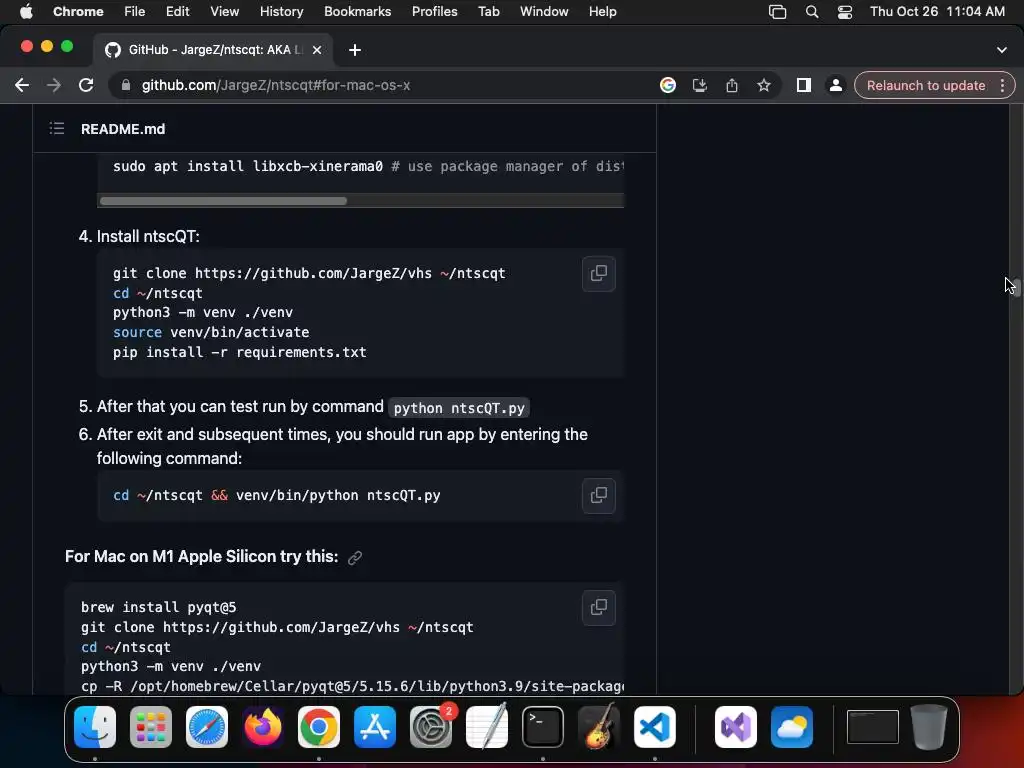This screenshot has height=768, width=1024.
Task: Open the Apple menu
Action: [26, 11]
